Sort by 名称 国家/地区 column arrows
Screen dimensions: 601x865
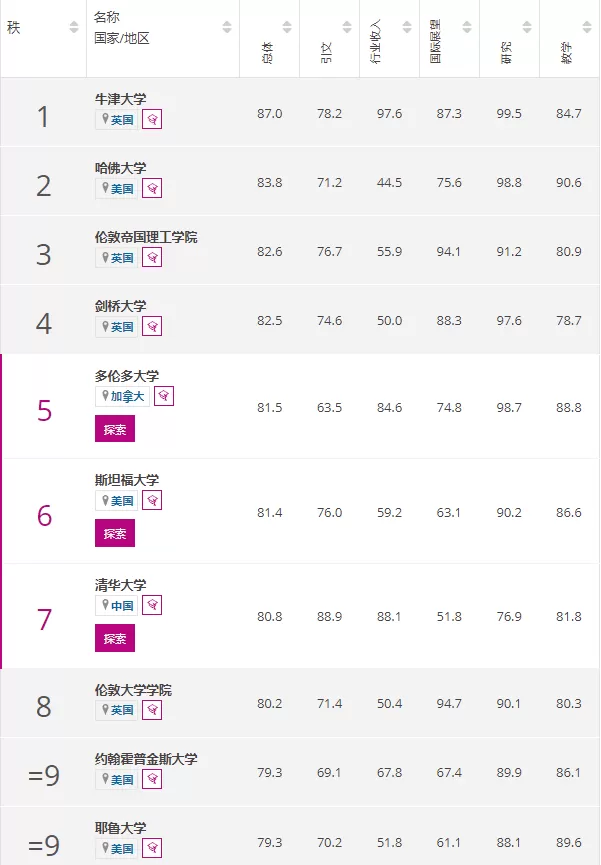227,26
